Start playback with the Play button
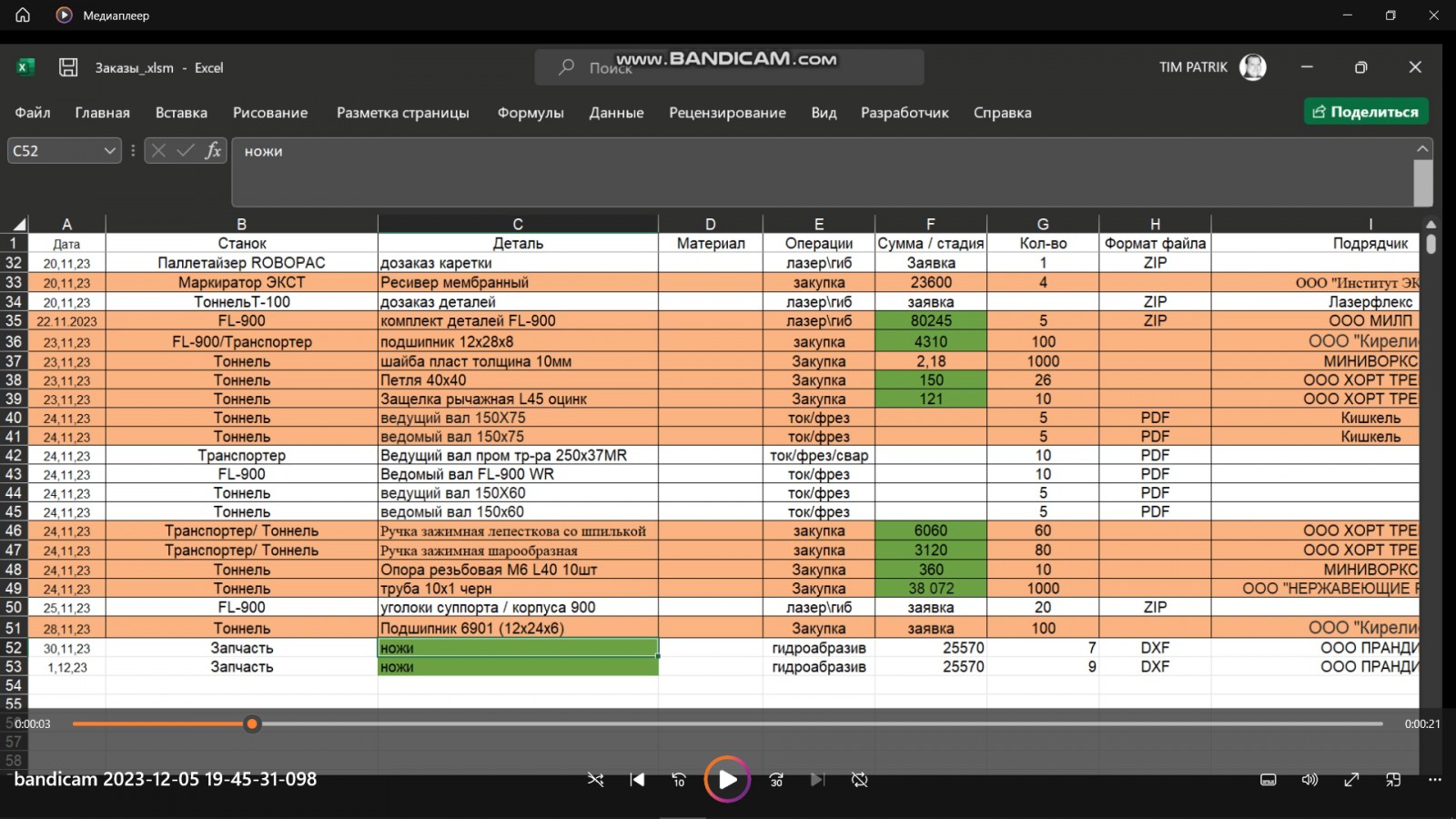1456x819 pixels. [x=727, y=780]
